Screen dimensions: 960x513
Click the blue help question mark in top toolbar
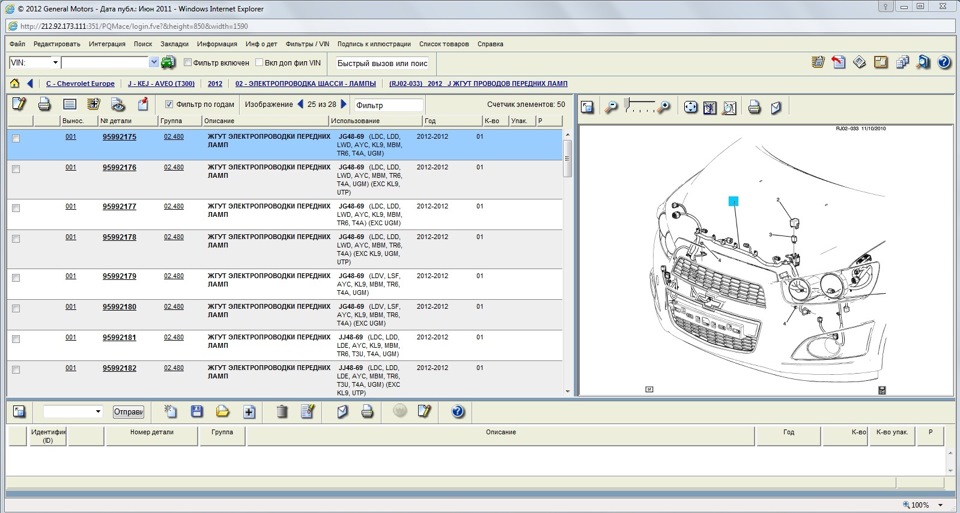pos(944,62)
